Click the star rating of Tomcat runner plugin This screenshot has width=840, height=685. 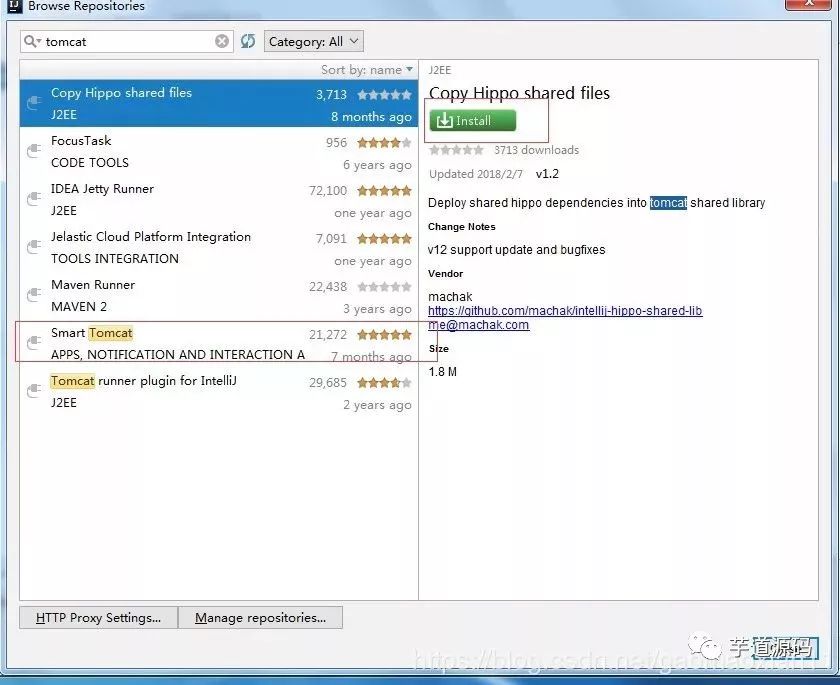(384, 382)
